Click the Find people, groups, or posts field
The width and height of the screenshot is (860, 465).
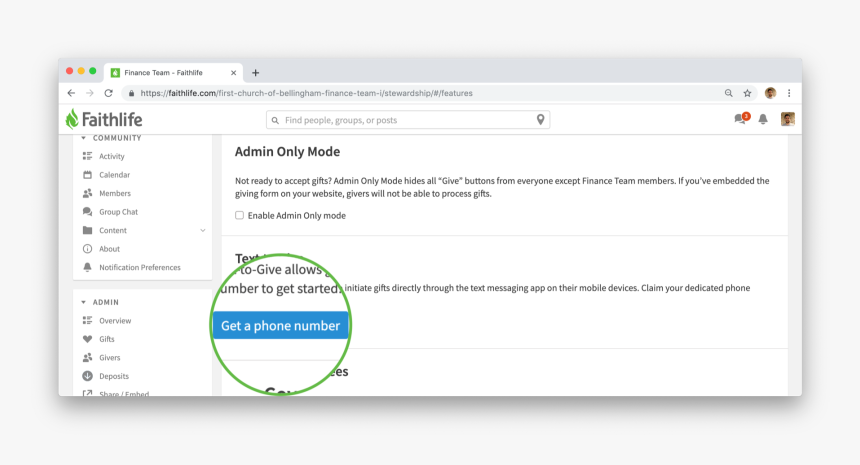pyautogui.click(x=405, y=120)
